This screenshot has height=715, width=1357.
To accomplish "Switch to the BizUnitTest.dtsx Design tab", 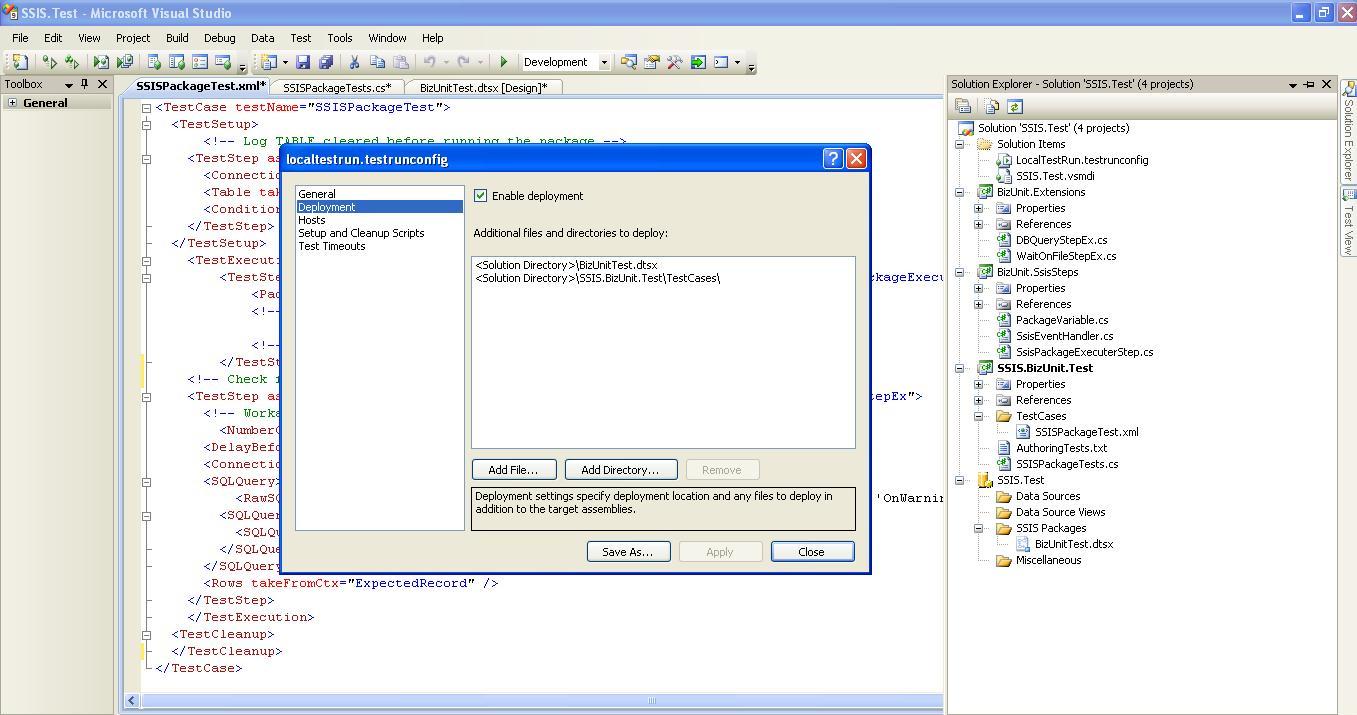I will click(x=483, y=87).
